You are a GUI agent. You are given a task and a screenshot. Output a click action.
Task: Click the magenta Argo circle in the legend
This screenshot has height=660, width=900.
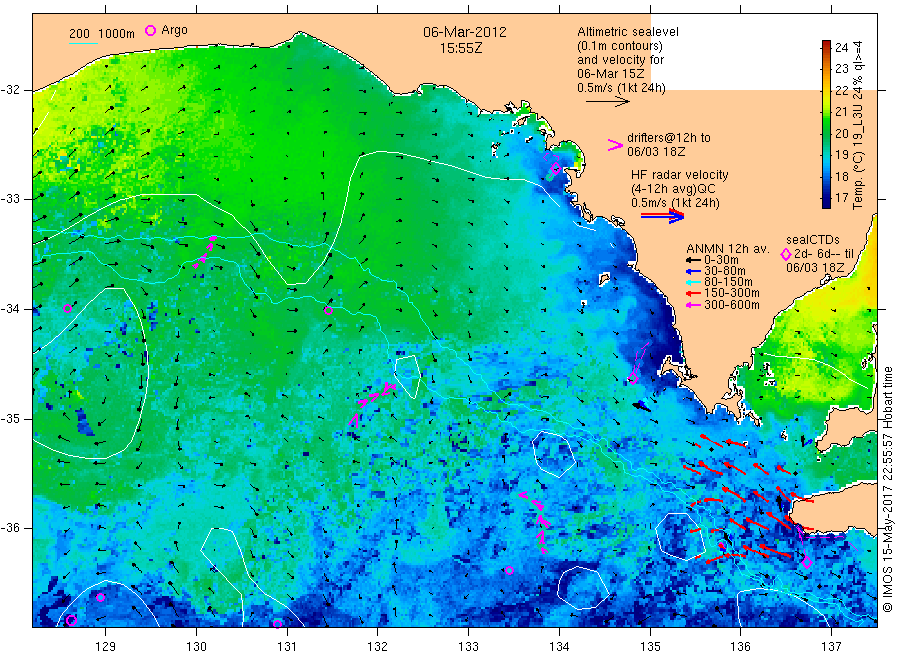[x=150, y=30]
